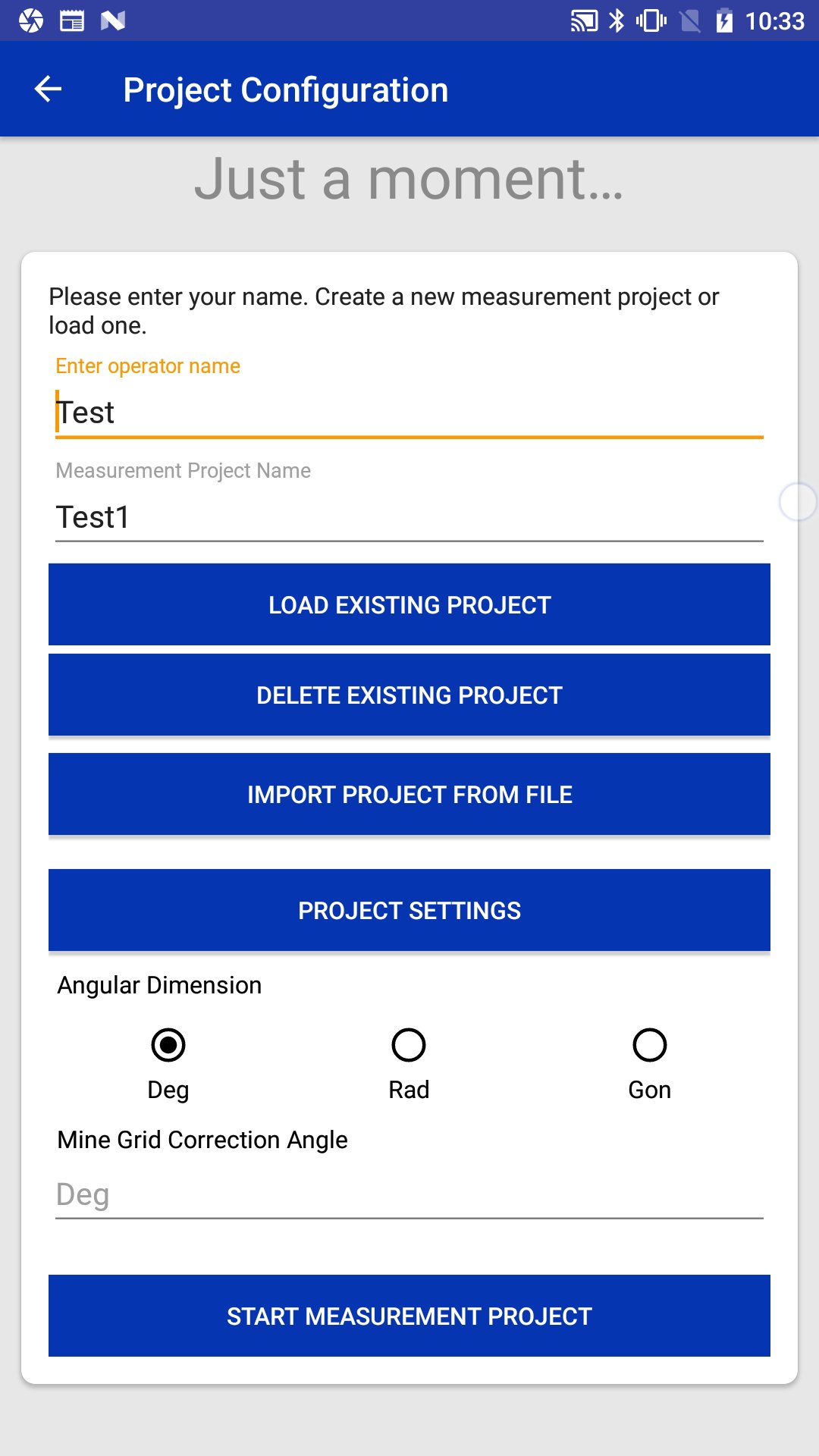Tap the cast screen status icon
The height and width of the screenshot is (1456, 819).
(x=584, y=20)
